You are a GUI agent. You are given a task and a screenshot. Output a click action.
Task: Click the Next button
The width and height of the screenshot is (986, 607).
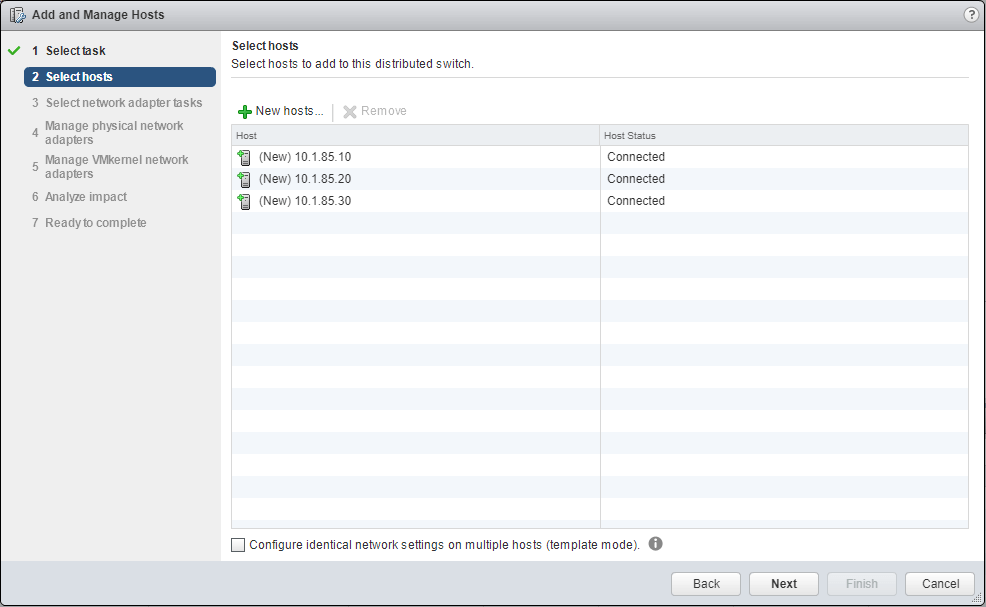click(784, 584)
